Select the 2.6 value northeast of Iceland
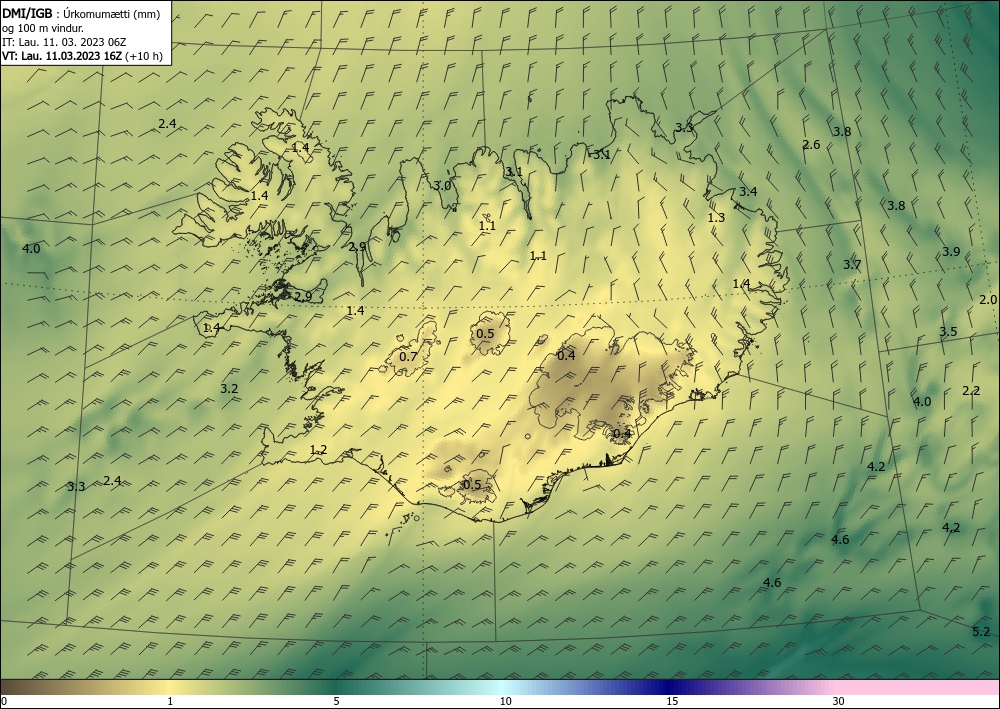This screenshot has height=709, width=1000. (811, 145)
